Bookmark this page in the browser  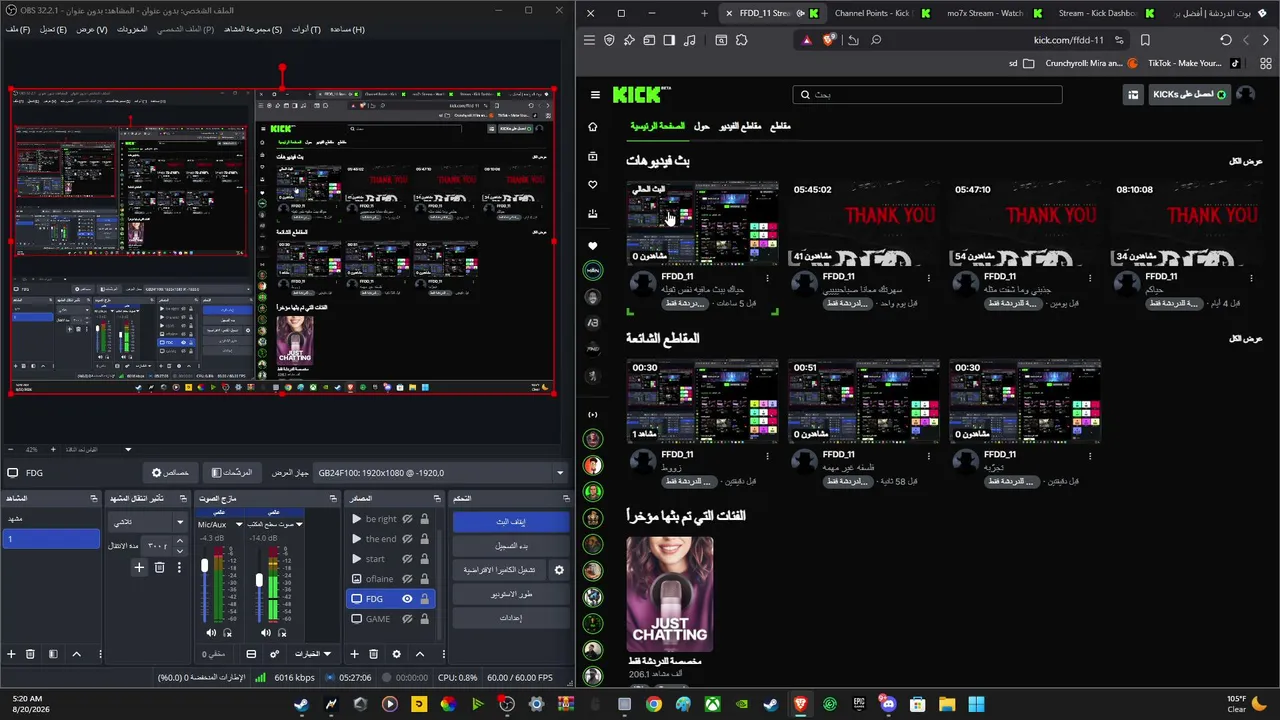[x=1145, y=40]
